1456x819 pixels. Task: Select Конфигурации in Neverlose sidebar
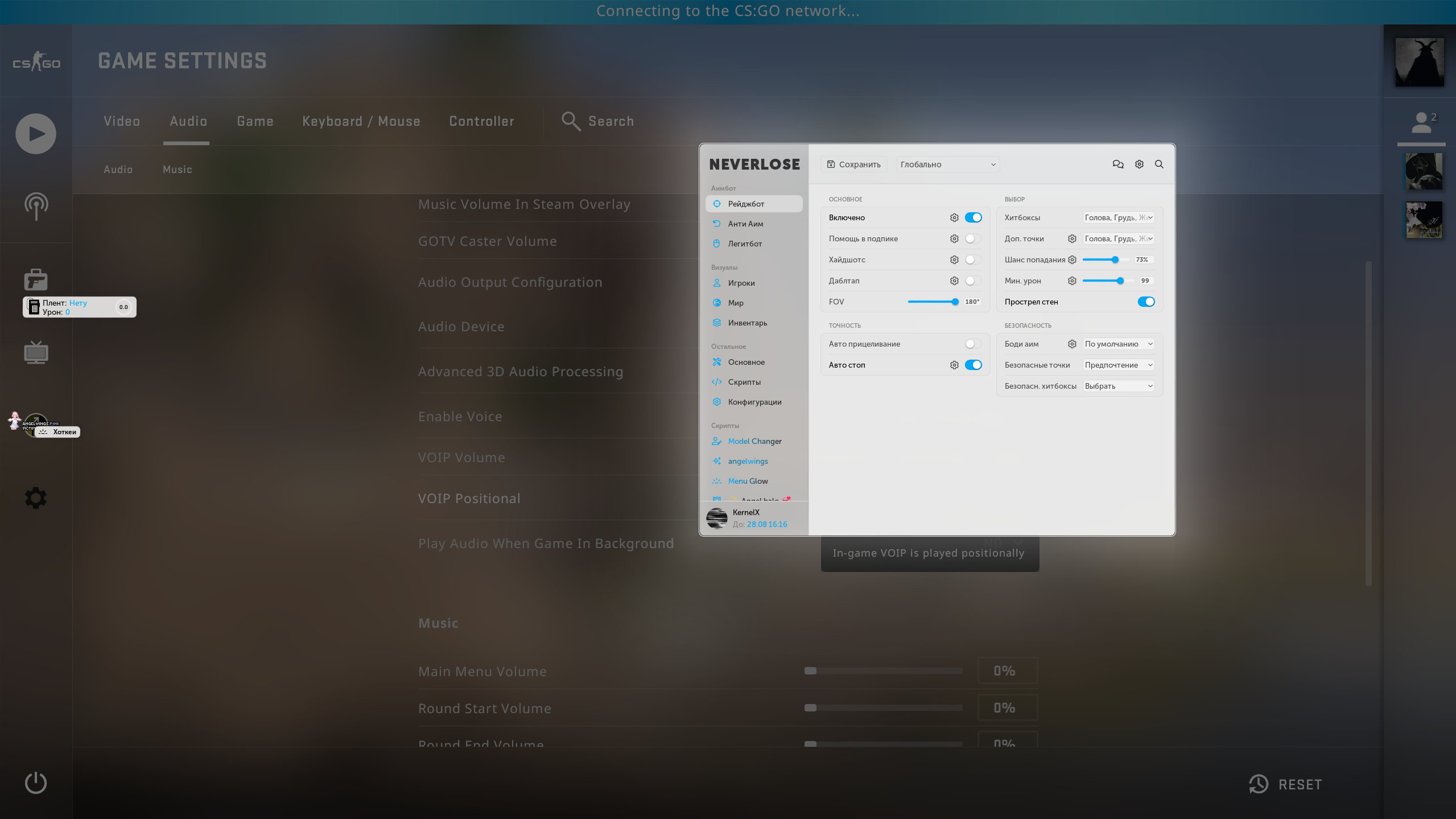click(x=754, y=402)
